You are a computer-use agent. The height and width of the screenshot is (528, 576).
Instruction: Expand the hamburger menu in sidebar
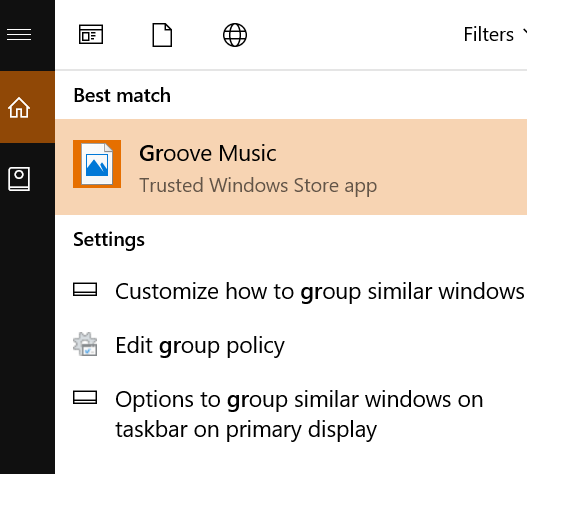click(x=19, y=35)
